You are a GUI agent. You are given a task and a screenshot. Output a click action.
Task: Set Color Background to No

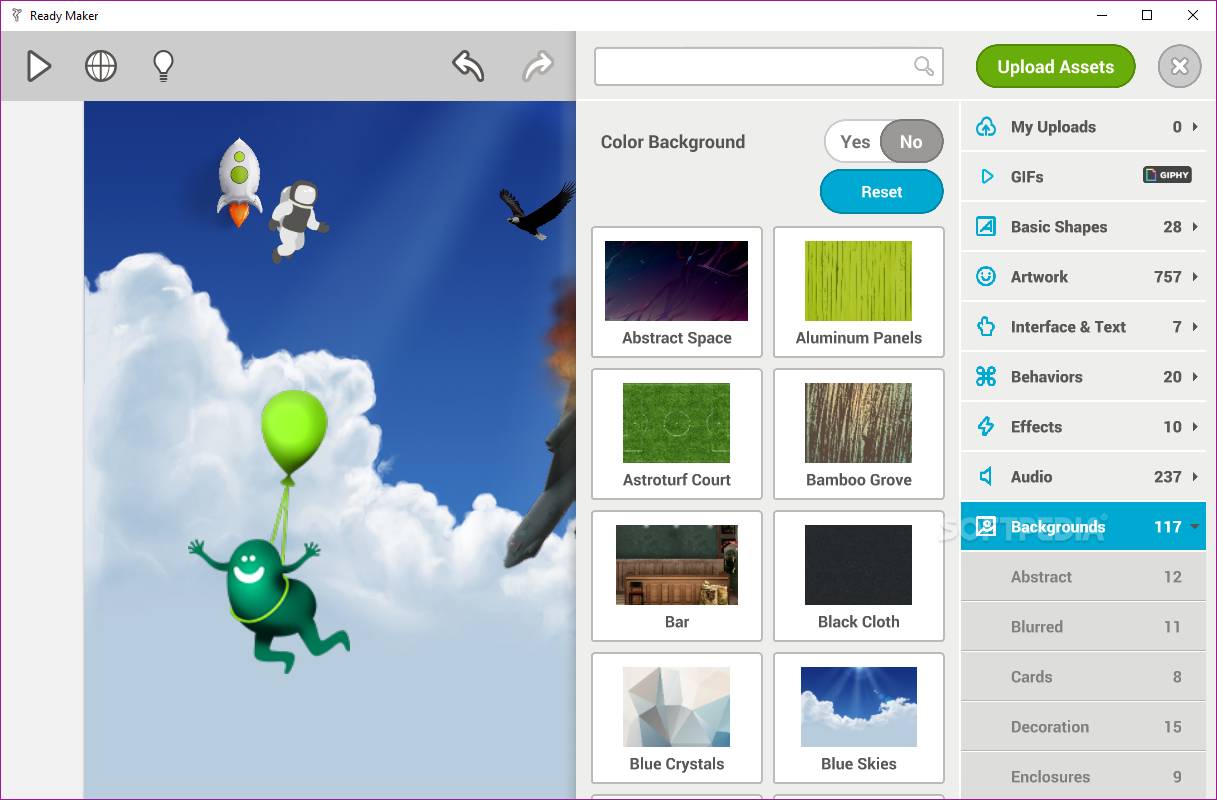pos(911,142)
